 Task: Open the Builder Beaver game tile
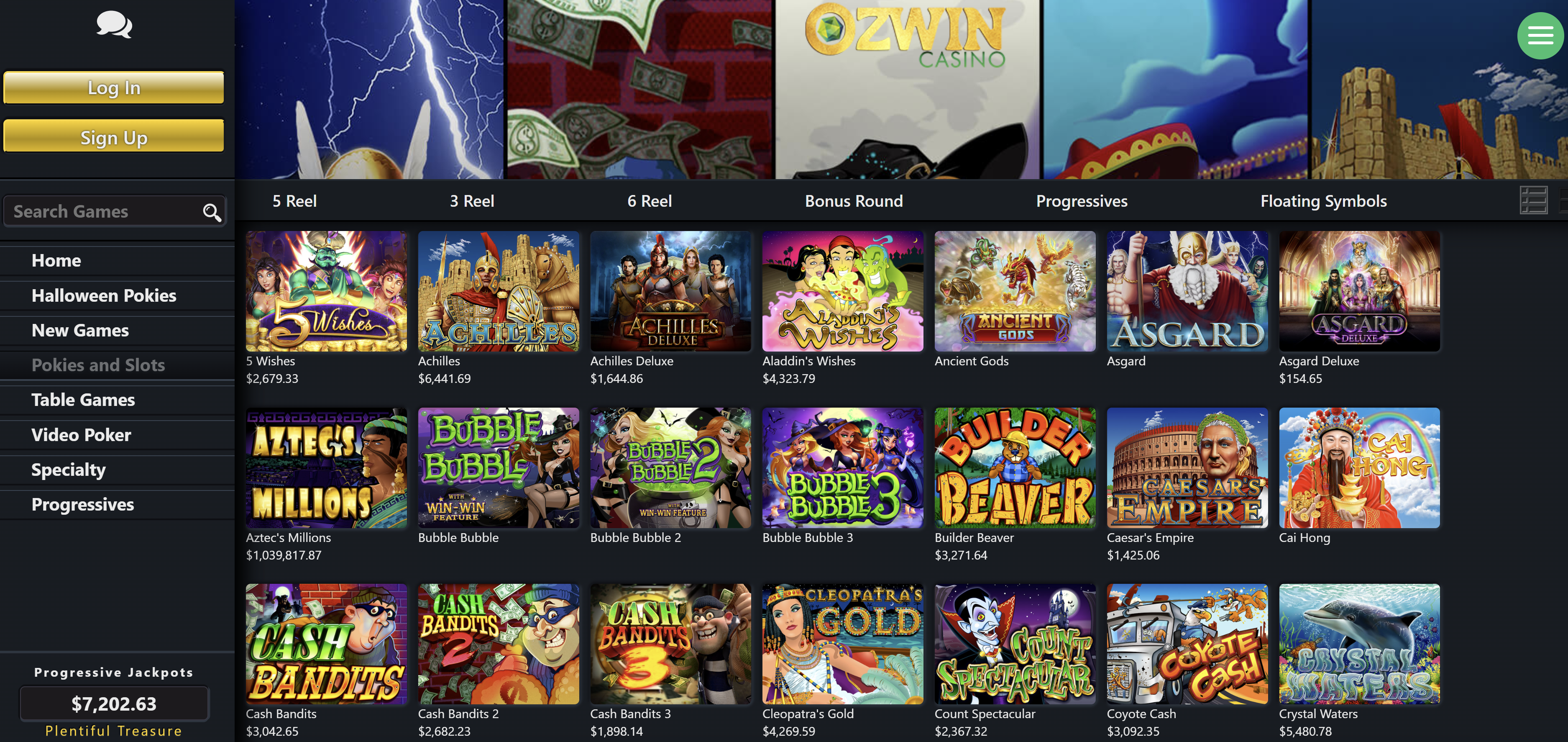[1015, 467]
